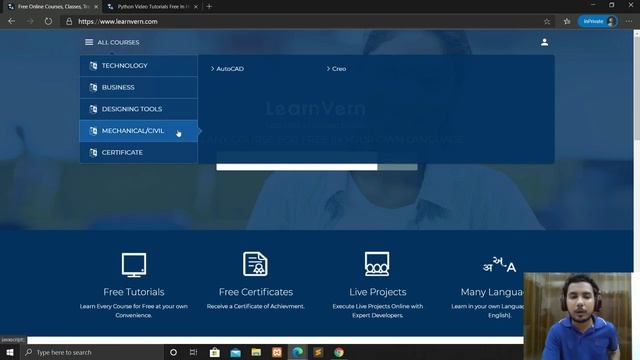Image resolution: width=640 pixels, height=360 pixels.
Task: Click the white search input field
Action: [297, 167]
